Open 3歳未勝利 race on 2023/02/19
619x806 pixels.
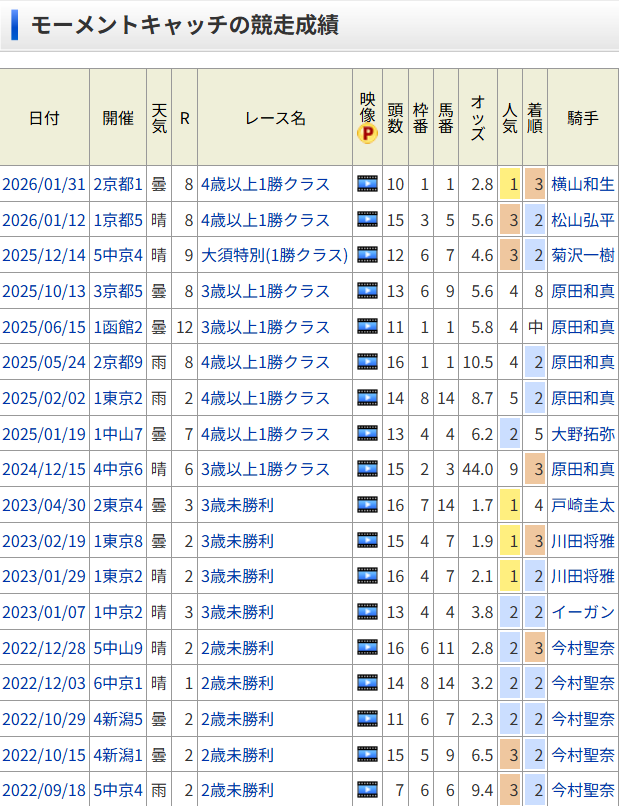tap(237, 541)
